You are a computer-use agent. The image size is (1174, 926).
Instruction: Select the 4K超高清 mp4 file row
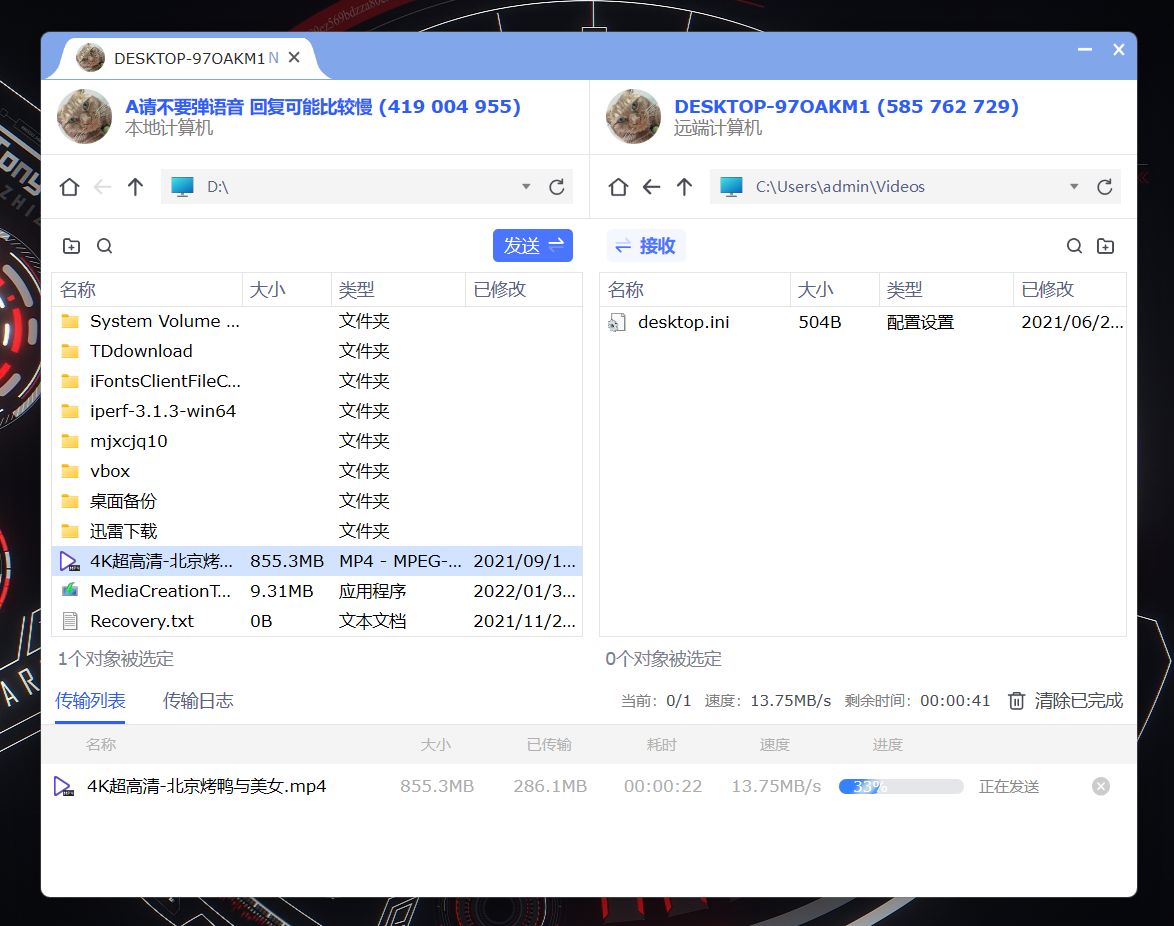coord(317,561)
